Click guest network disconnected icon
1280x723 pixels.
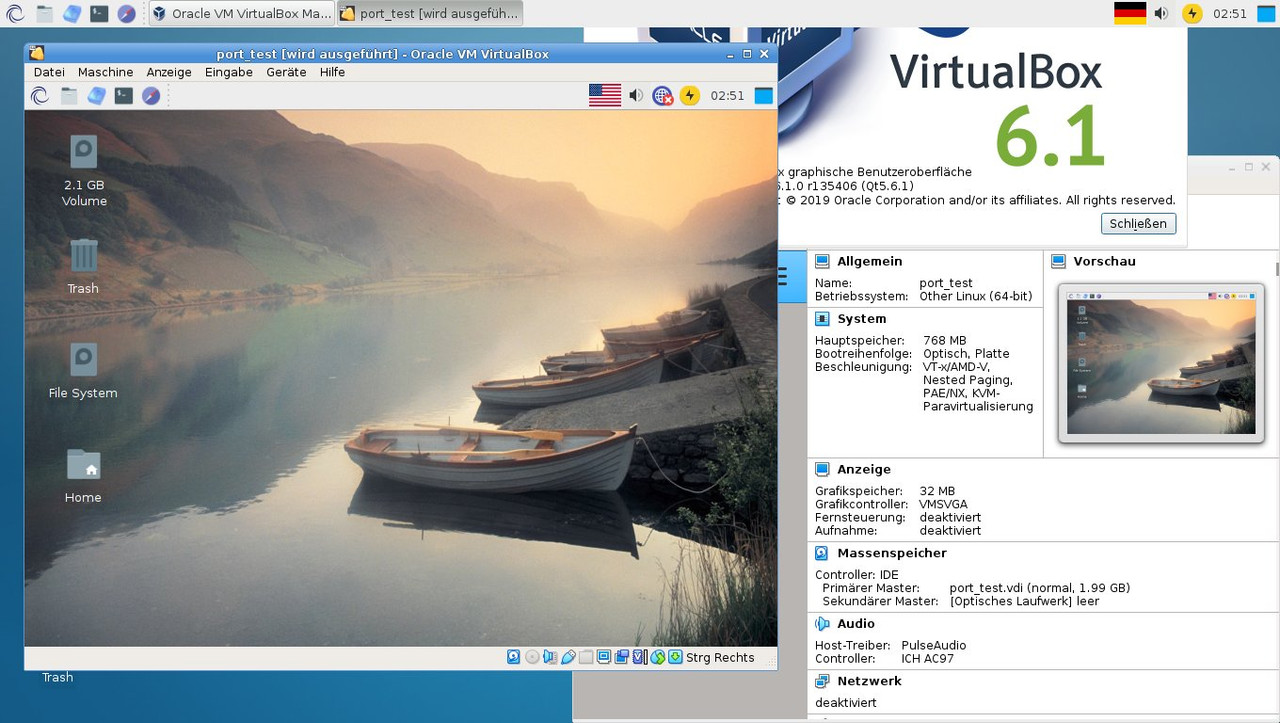pyautogui.click(x=663, y=96)
